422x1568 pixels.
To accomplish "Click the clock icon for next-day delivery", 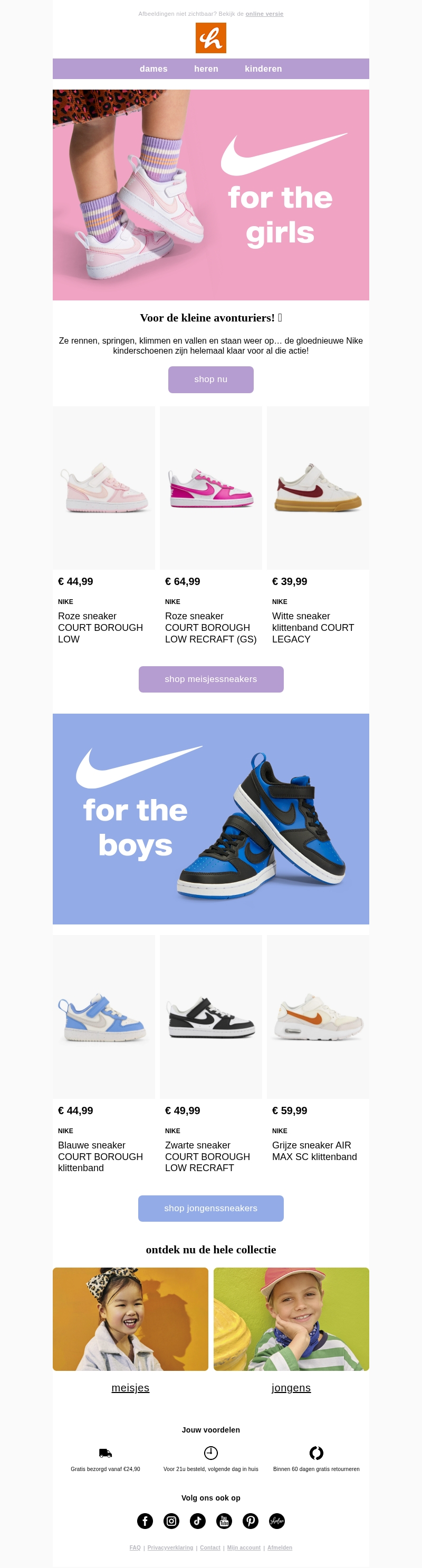I will pyautogui.click(x=210, y=1453).
